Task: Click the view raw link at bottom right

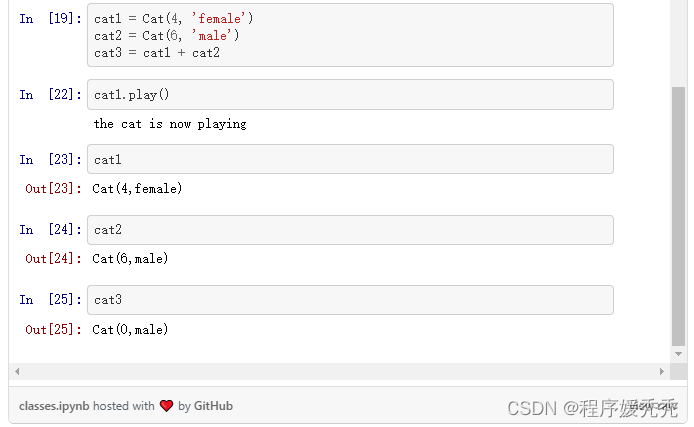Action: (x=654, y=406)
